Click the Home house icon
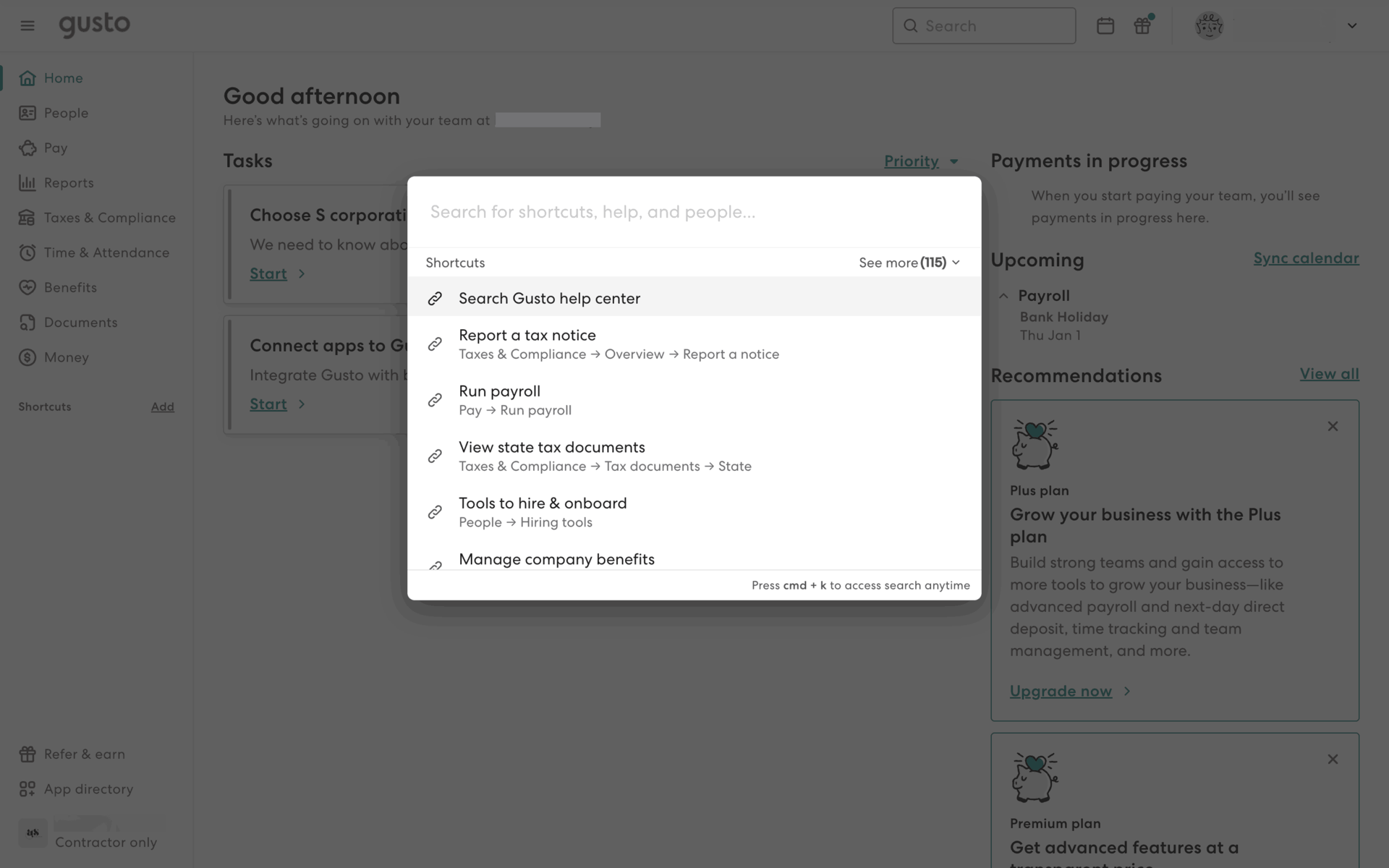Screen dimensions: 1389x868 coord(27,78)
